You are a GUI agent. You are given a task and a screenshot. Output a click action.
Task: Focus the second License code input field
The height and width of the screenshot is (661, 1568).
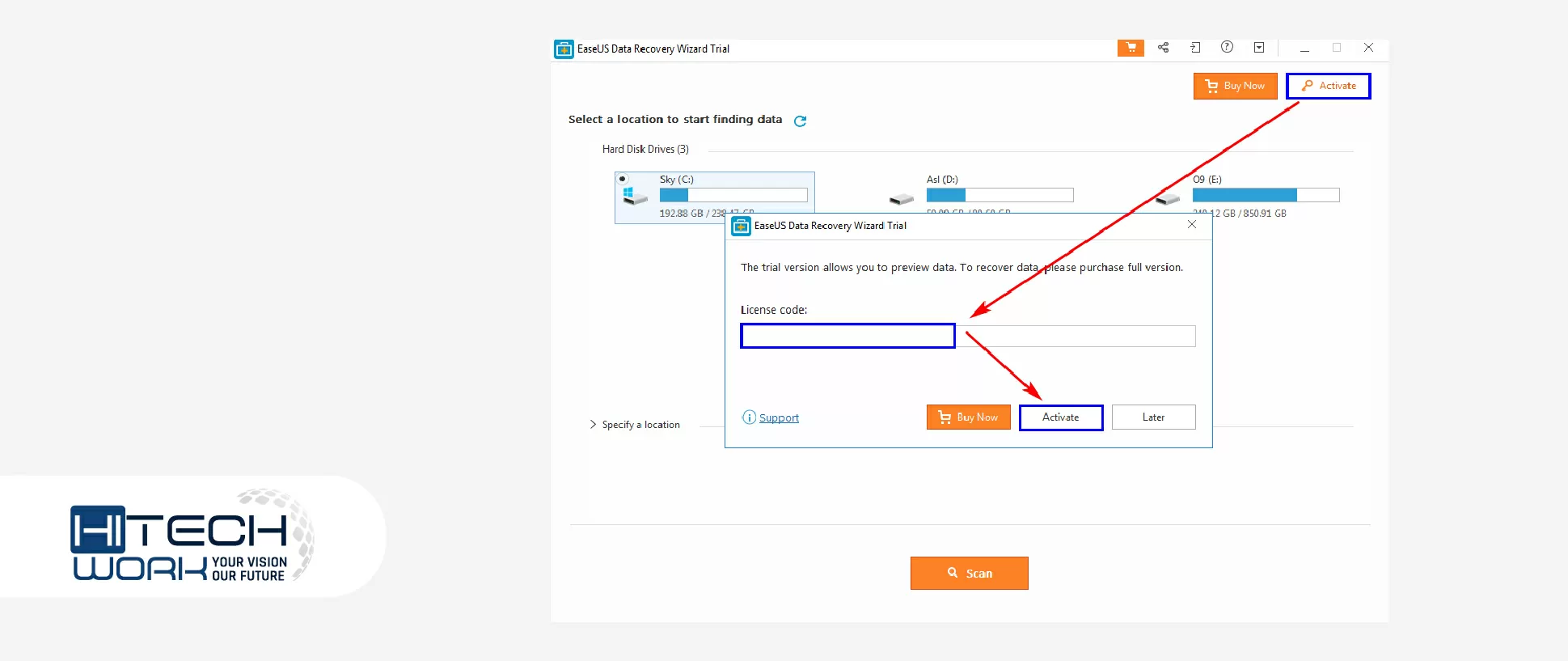(1076, 336)
